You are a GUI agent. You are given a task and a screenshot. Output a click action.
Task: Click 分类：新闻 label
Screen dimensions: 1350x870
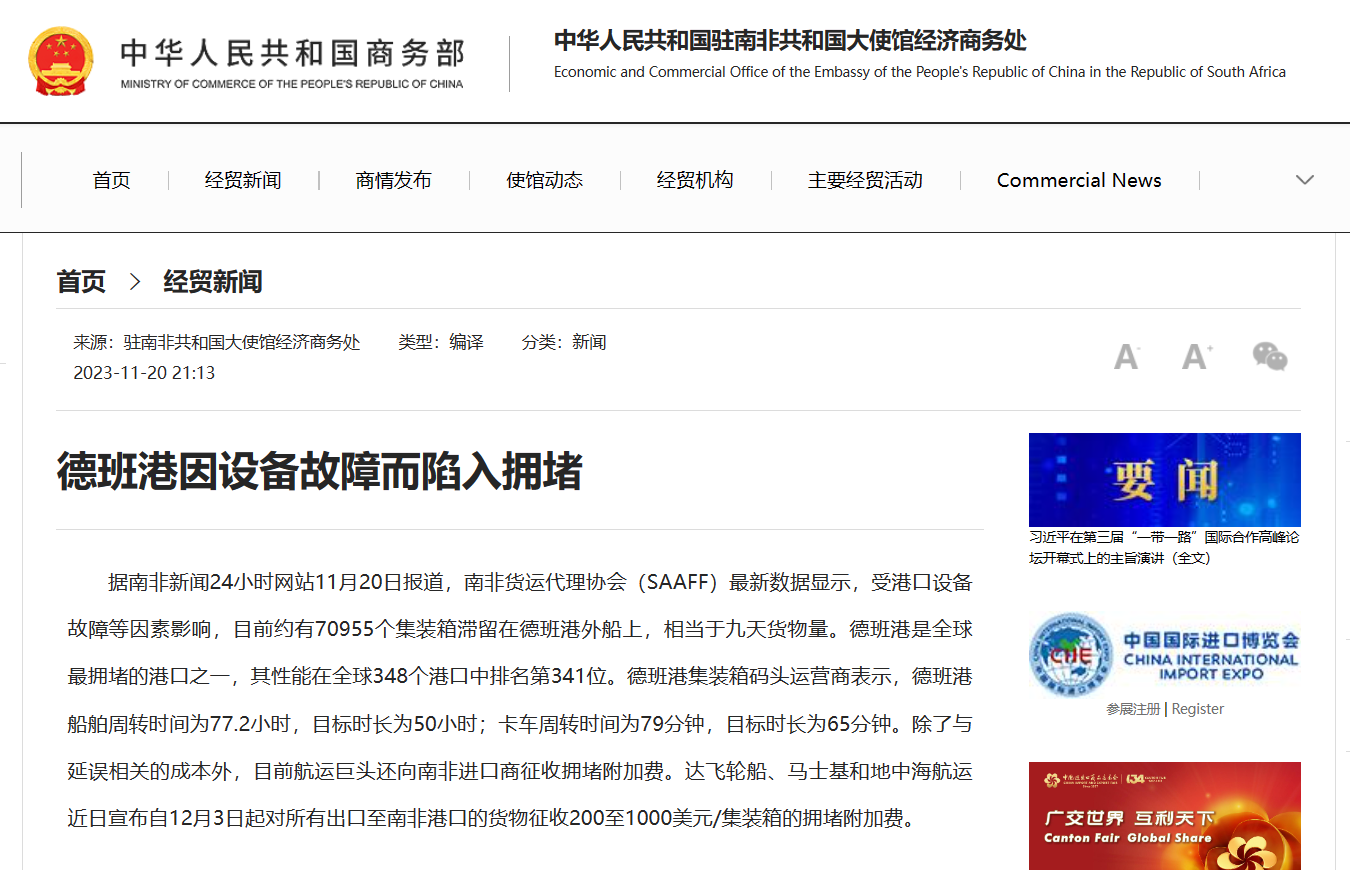tap(564, 342)
